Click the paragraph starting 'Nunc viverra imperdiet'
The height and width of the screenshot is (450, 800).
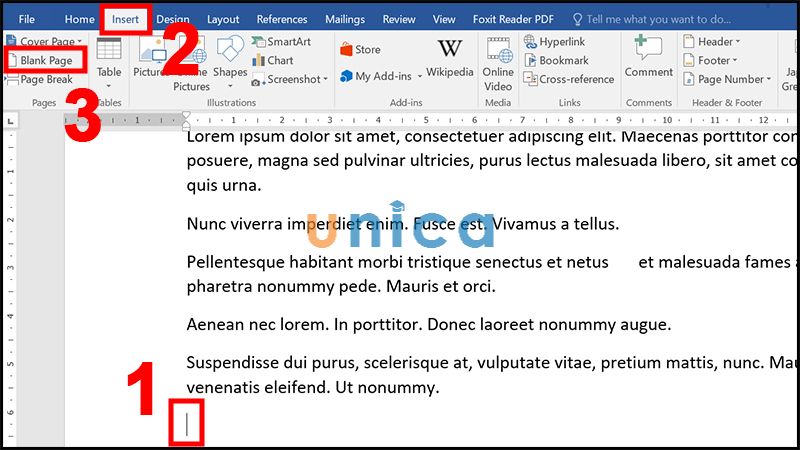pyautogui.click(x=403, y=223)
